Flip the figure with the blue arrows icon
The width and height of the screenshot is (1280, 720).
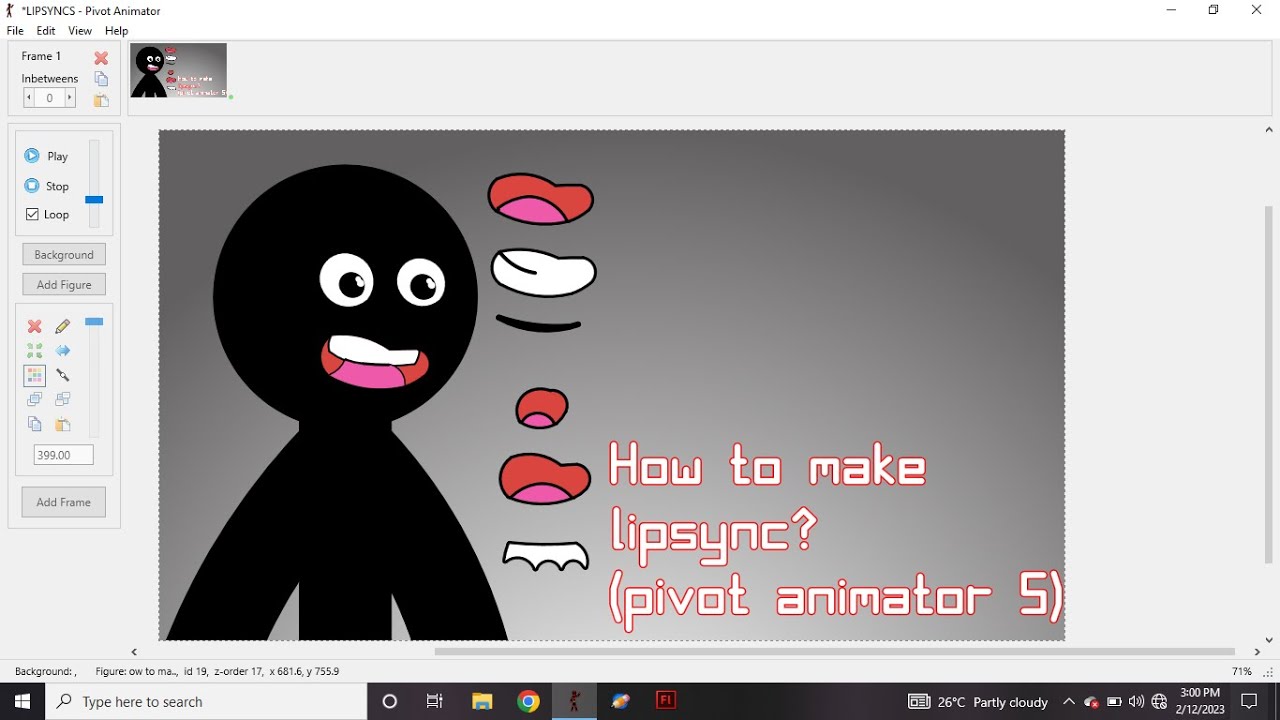point(63,351)
